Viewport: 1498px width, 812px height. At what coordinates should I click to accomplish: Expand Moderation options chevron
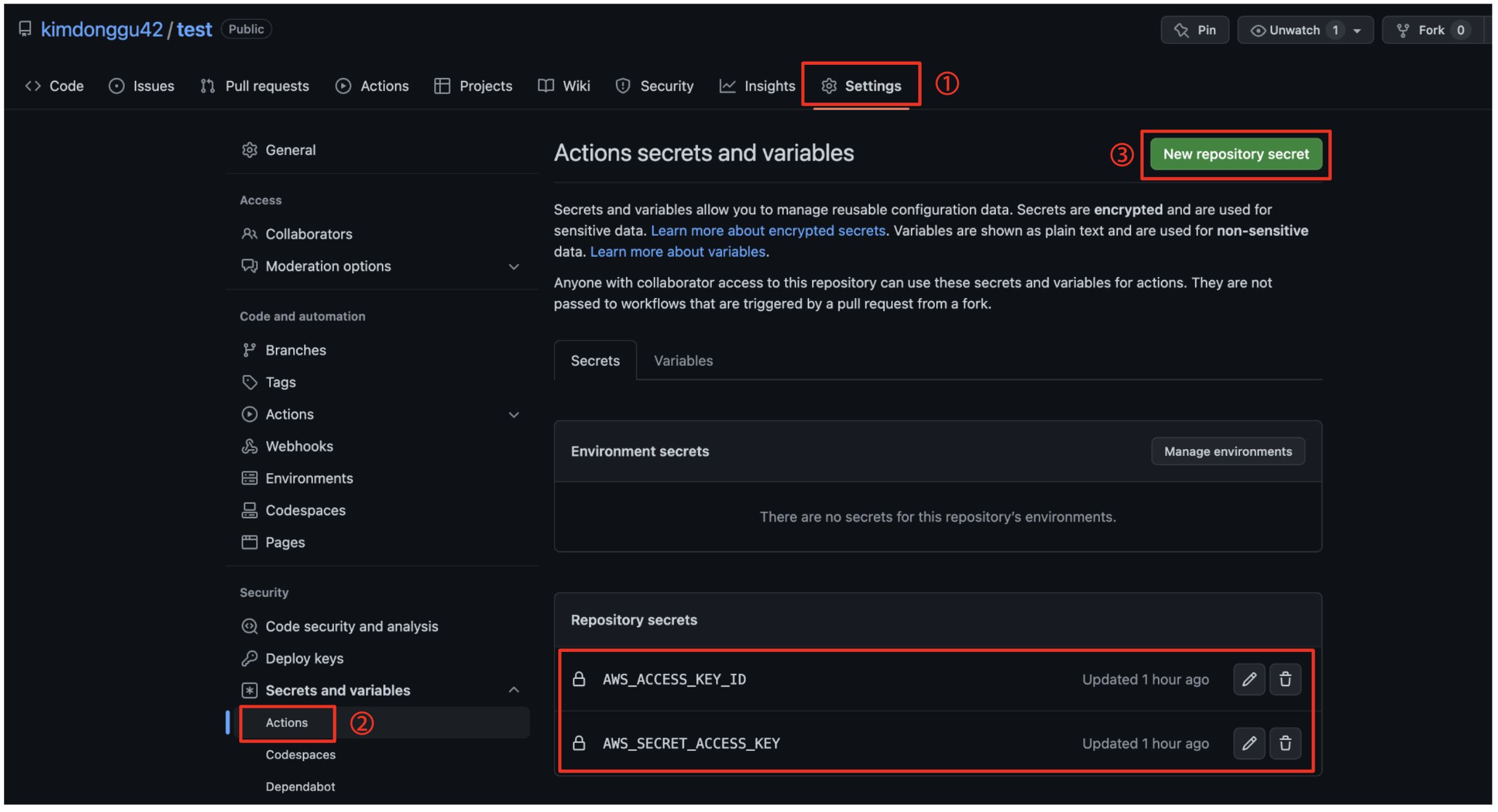(x=514, y=267)
